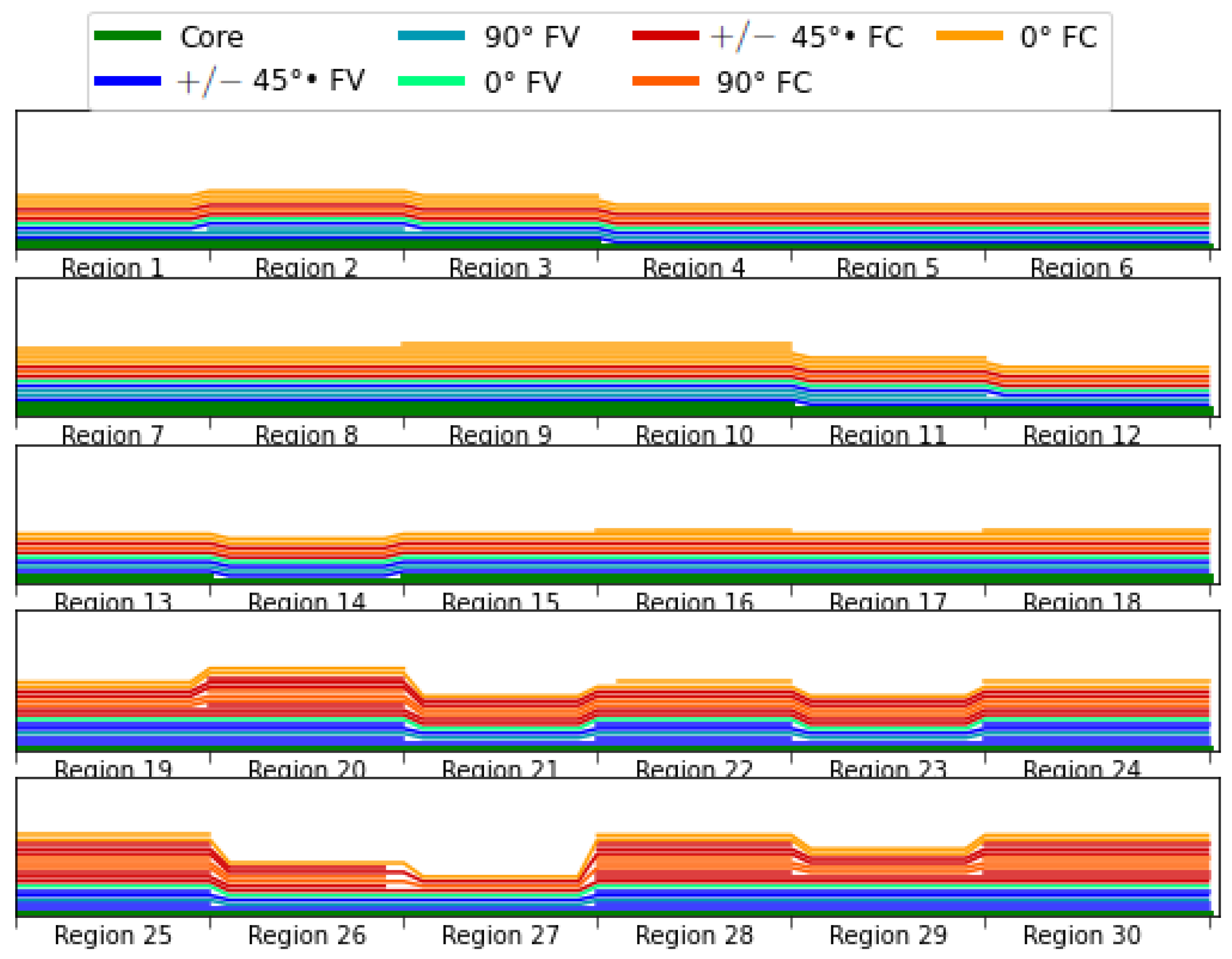1232x959 pixels.
Task: Click the 0° FC legend label text
Action: coord(1058,37)
